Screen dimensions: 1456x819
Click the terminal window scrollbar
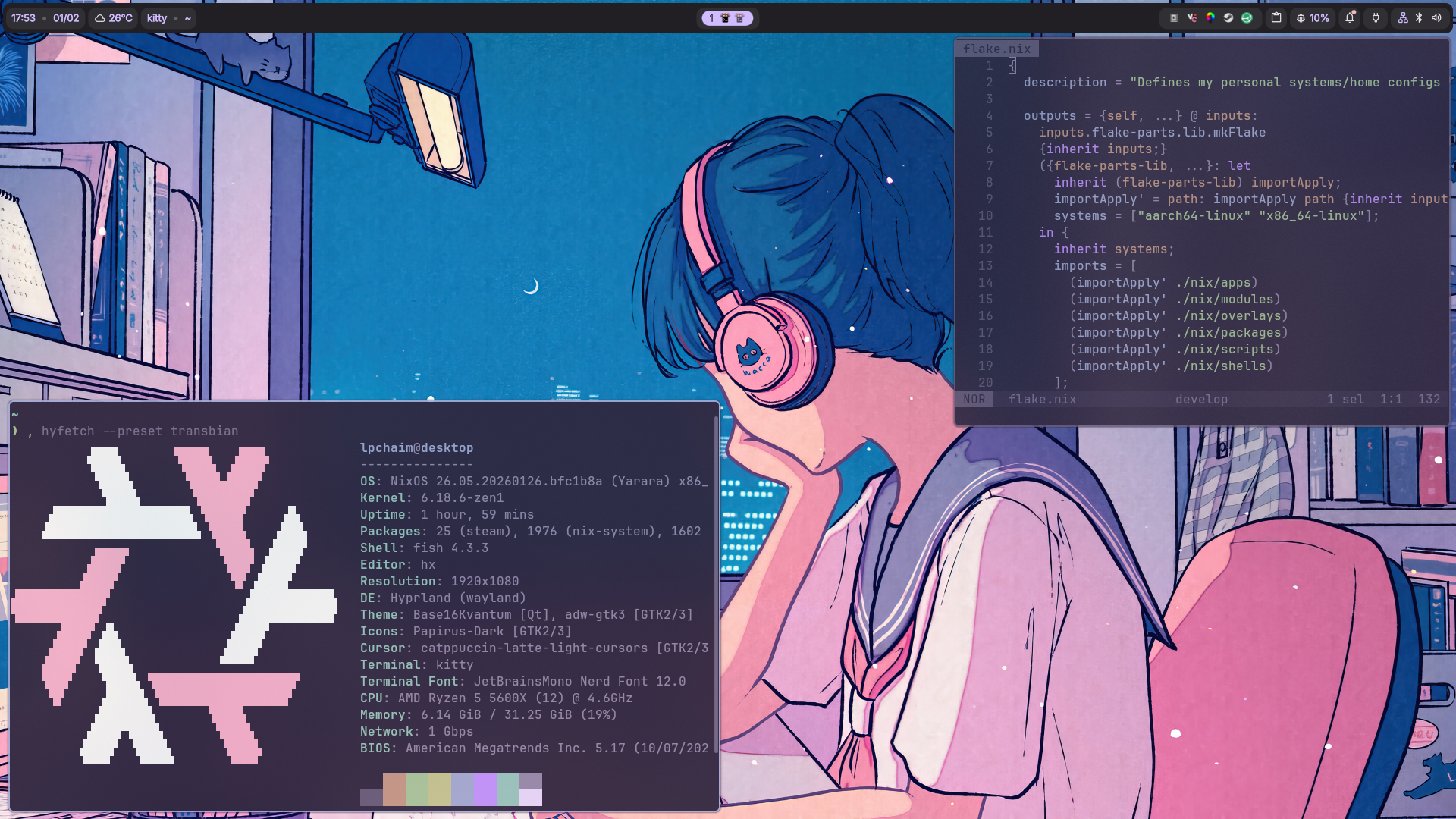[716, 584]
